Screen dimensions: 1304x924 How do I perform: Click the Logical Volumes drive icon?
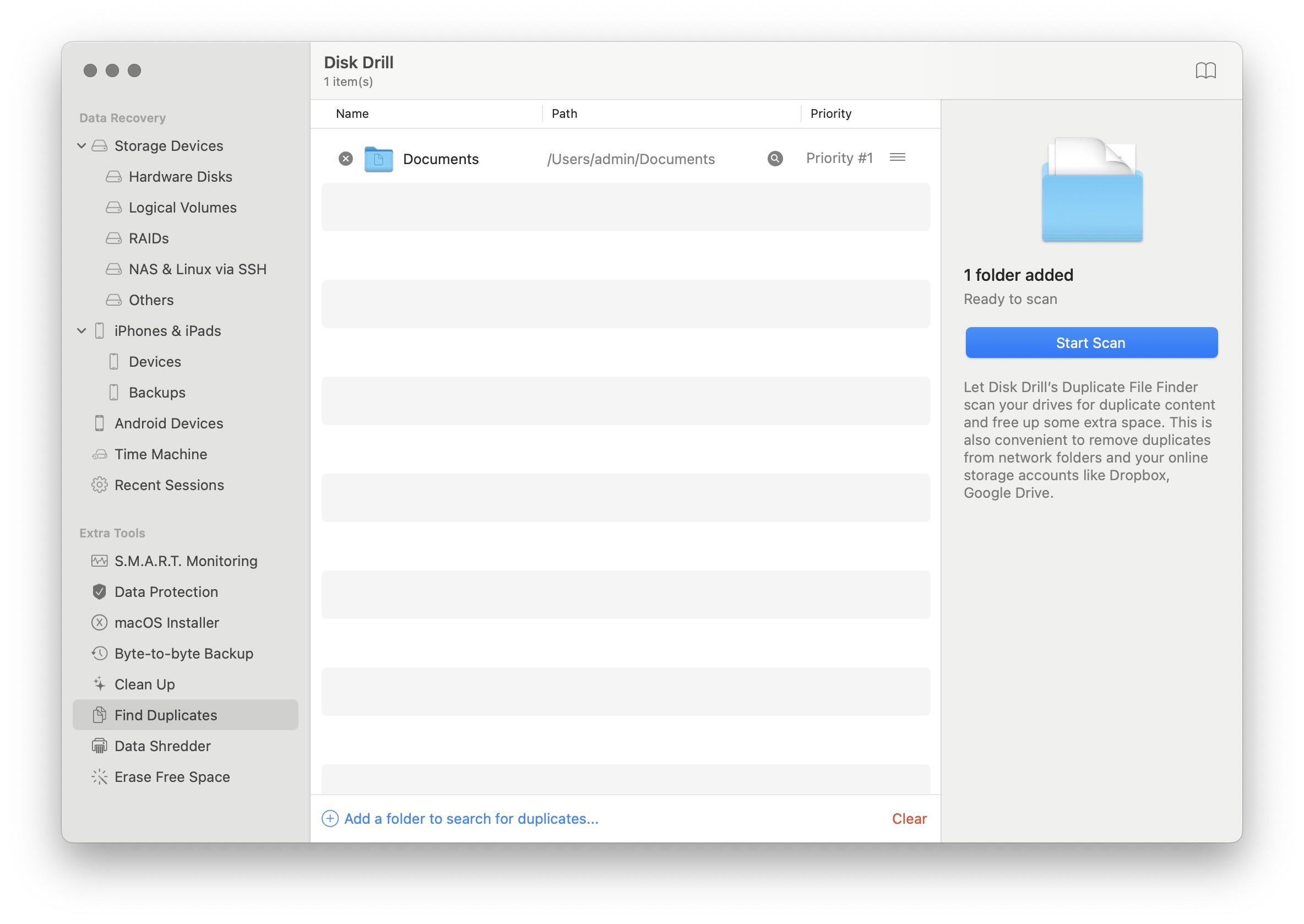(114, 207)
